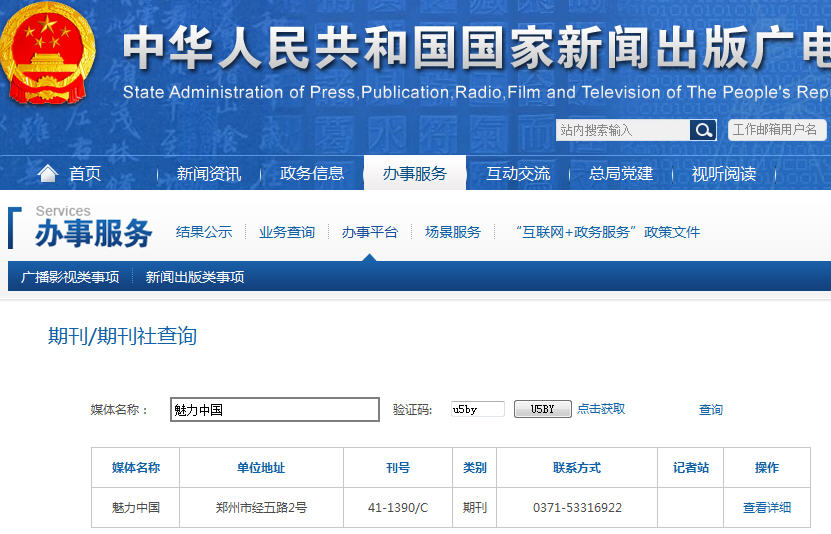Click the 查询 search link
The image size is (831, 534).
pos(711,410)
